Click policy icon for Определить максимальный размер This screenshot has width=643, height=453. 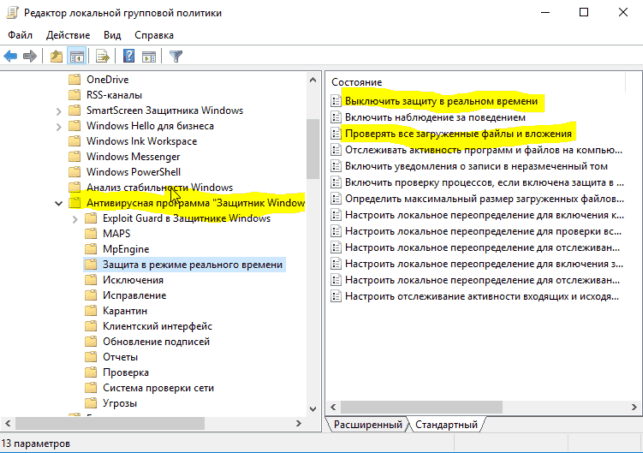click(x=336, y=198)
